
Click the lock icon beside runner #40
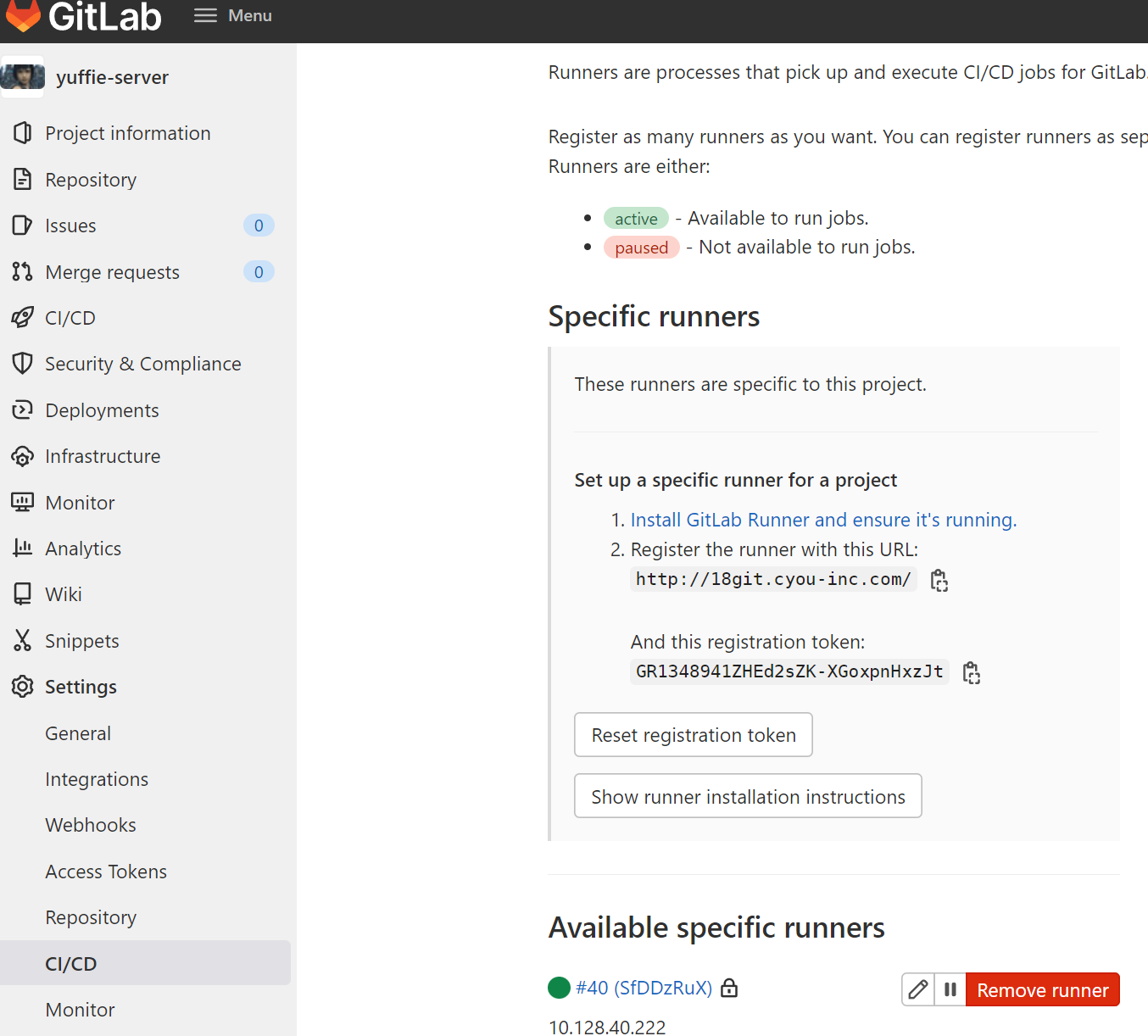click(729, 988)
